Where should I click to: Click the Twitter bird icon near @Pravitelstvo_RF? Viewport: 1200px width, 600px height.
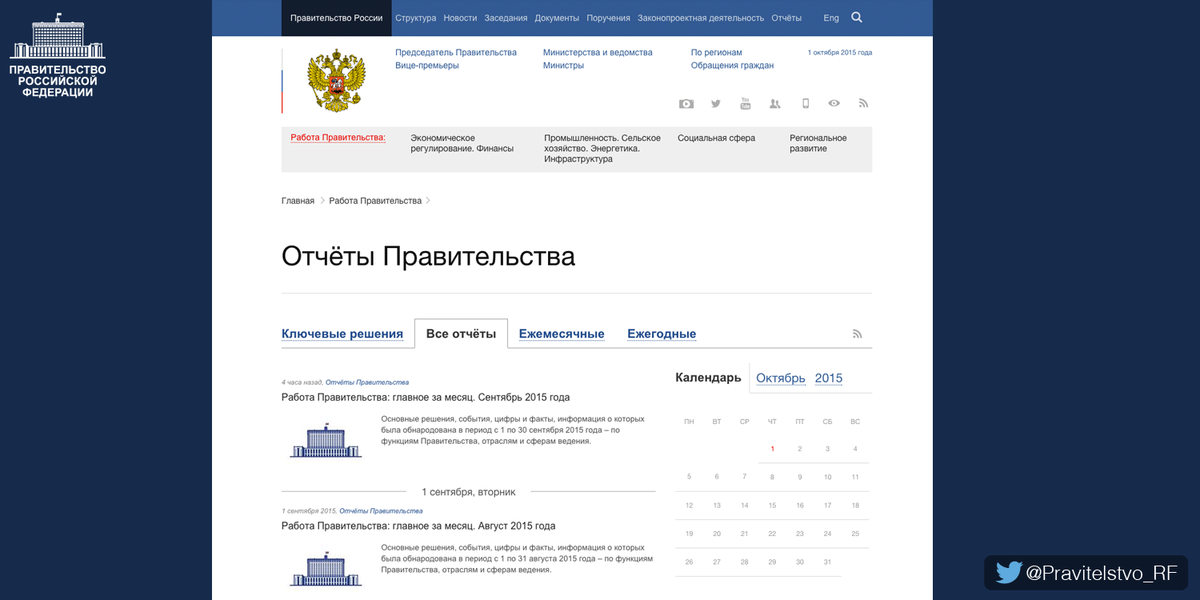click(x=1009, y=573)
